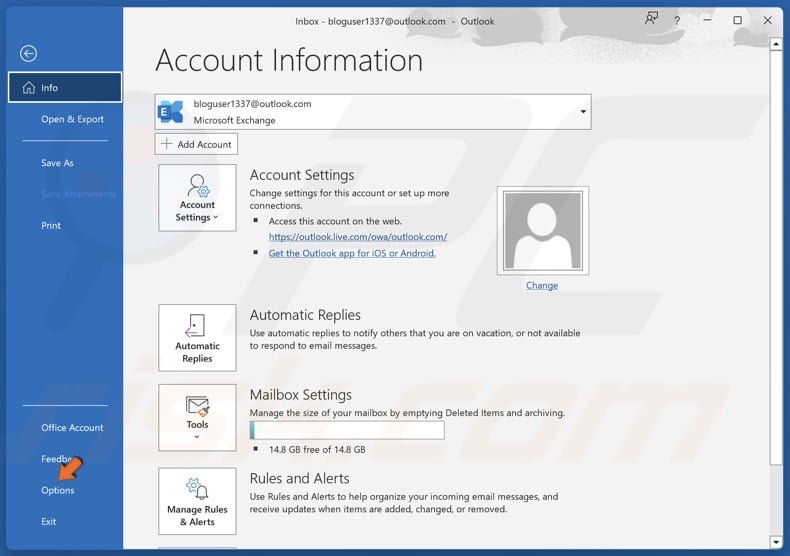
Task: Open Office Account page
Action: [72, 428]
